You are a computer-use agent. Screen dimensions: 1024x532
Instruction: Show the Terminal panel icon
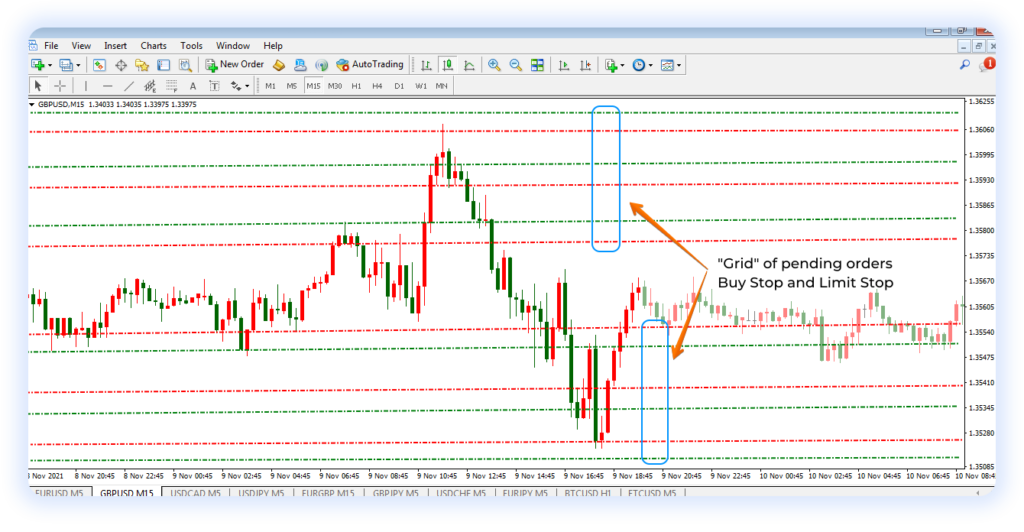[163, 65]
